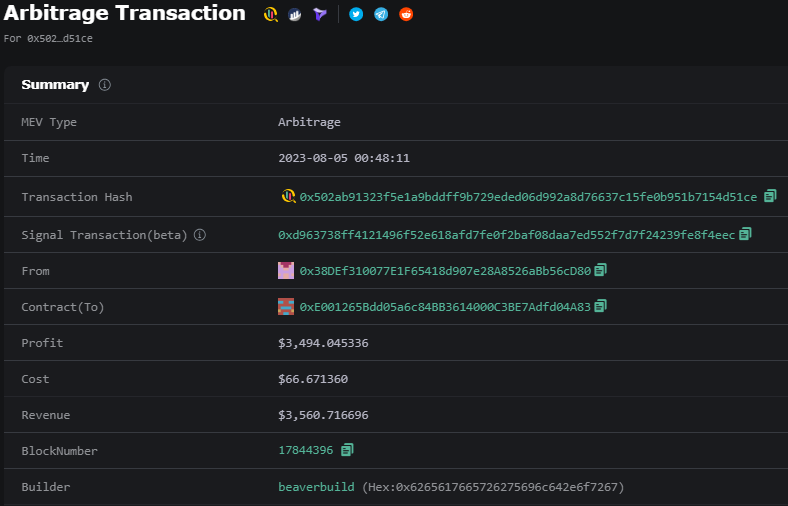Screen dimensions: 788x506
Task: Click the cost value $66.671360
Action: tap(313, 379)
